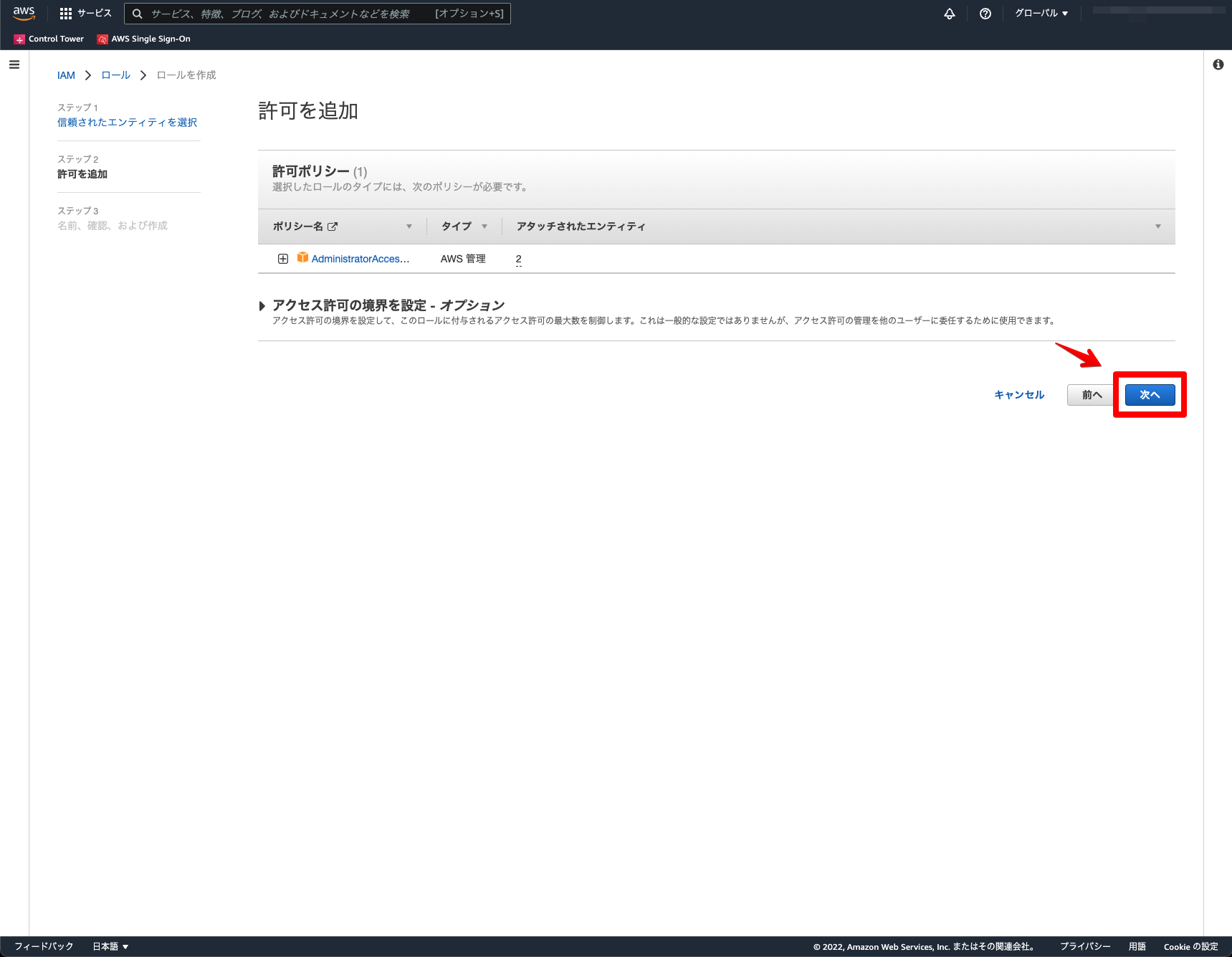This screenshot has width=1232, height=957.
Task: Click the 次へ button to continue
Action: coord(1150,394)
